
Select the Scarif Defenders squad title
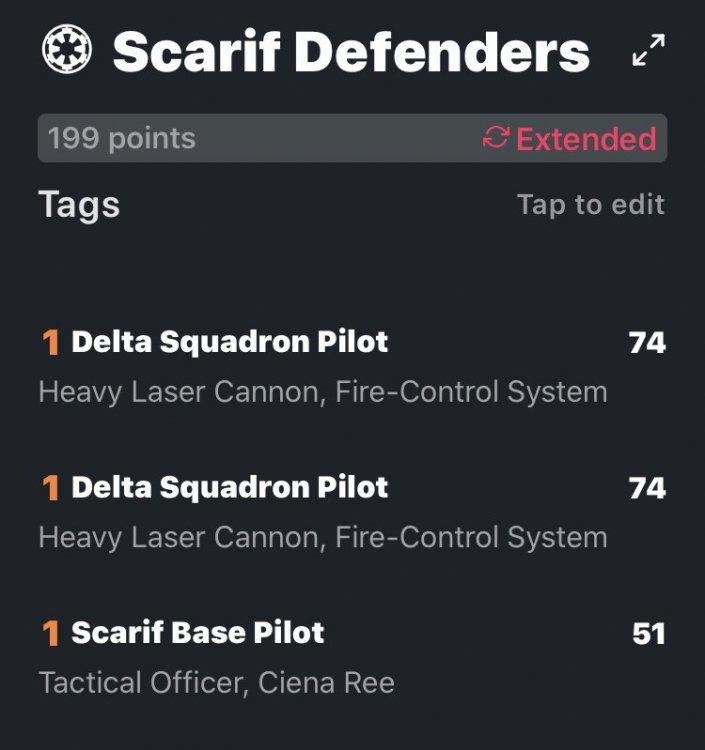point(351,50)
